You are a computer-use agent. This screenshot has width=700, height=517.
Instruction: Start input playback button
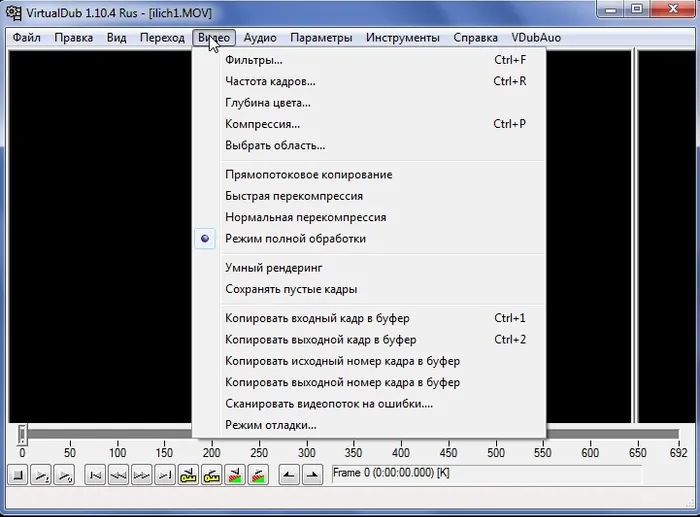tap(41, 475)
